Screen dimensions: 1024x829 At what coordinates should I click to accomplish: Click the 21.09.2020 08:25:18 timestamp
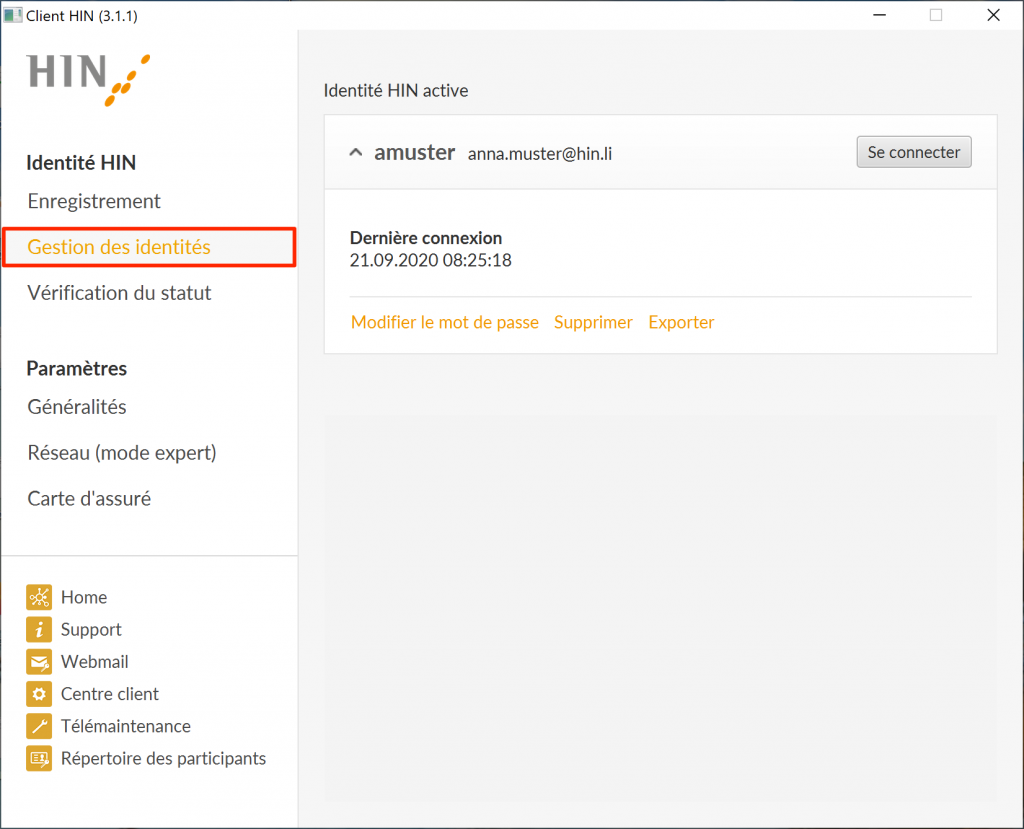430,260
